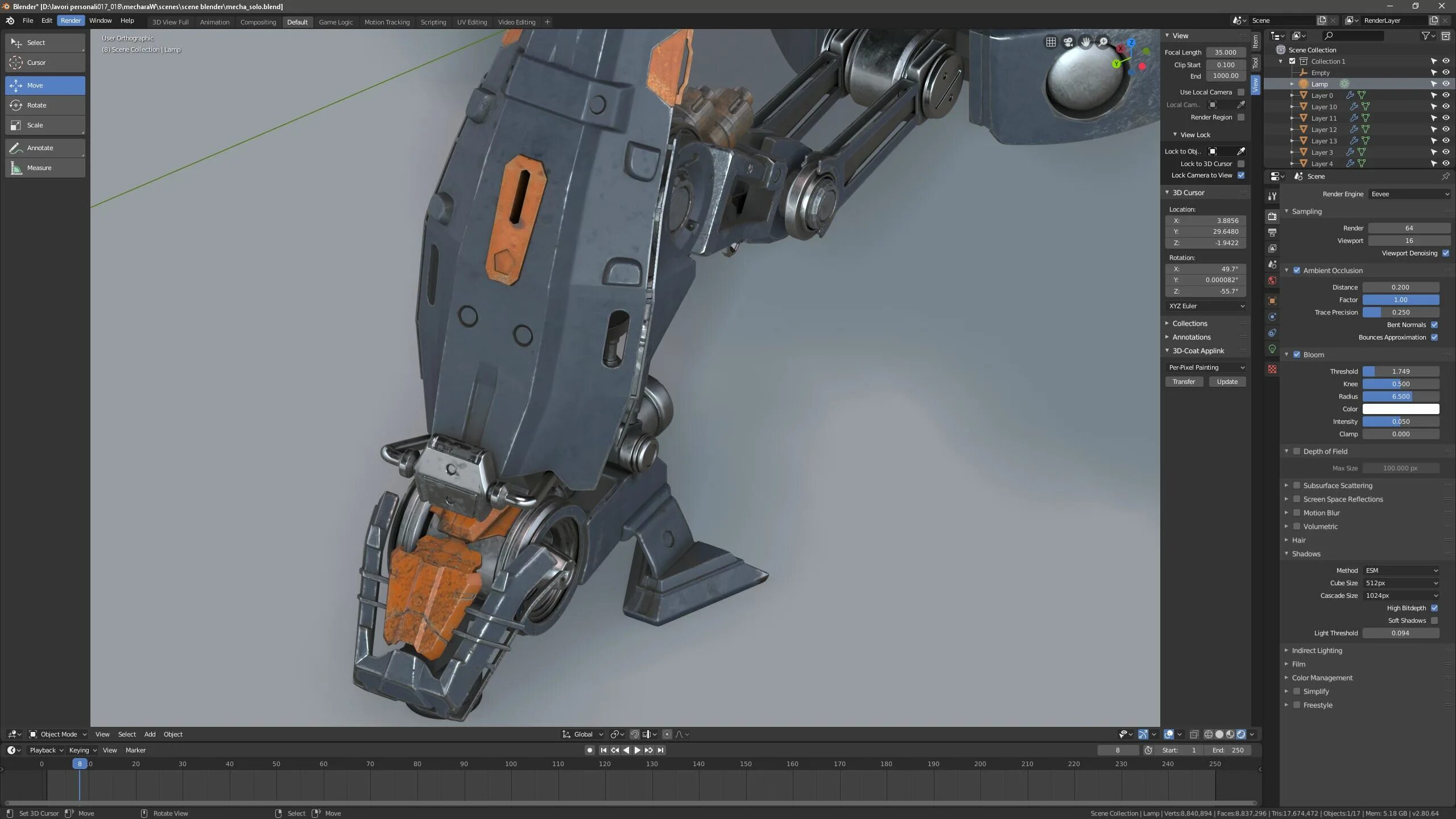The image size is (1456, 819).
Task: Click the Bloom Color white swatch
Action: click(1400, 409)
